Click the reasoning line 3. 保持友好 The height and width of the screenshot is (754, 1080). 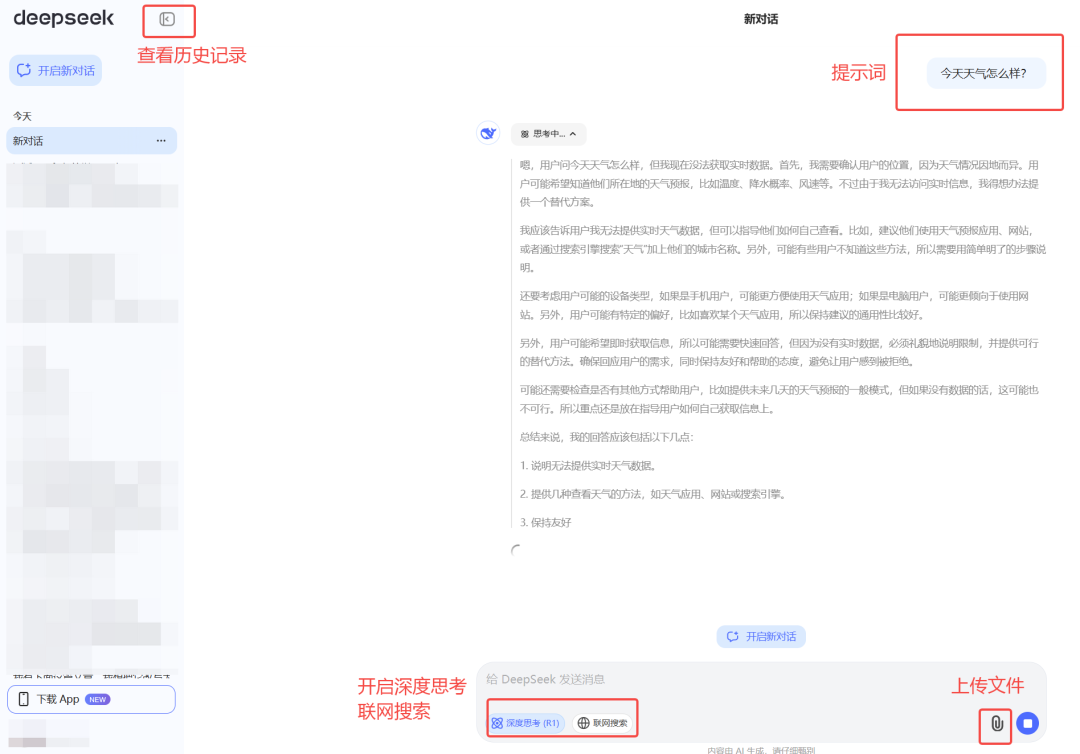(546, 523)
